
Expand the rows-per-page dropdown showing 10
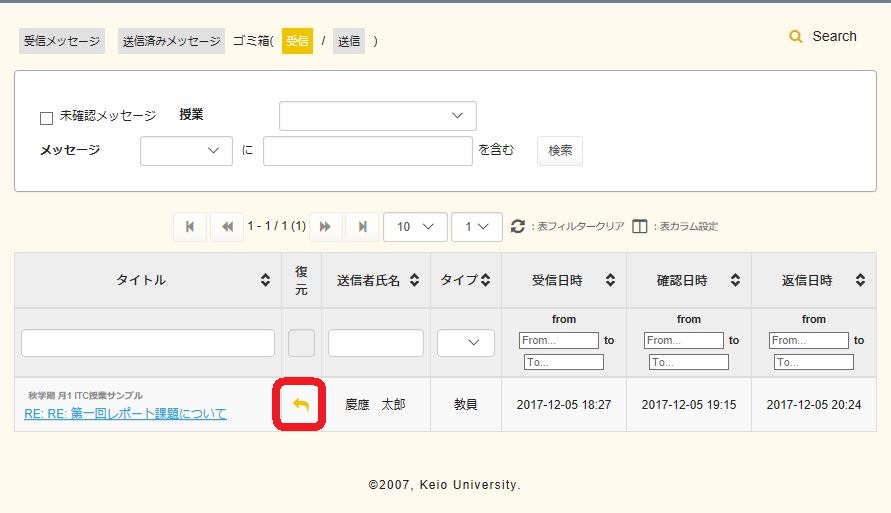(415, 227)
